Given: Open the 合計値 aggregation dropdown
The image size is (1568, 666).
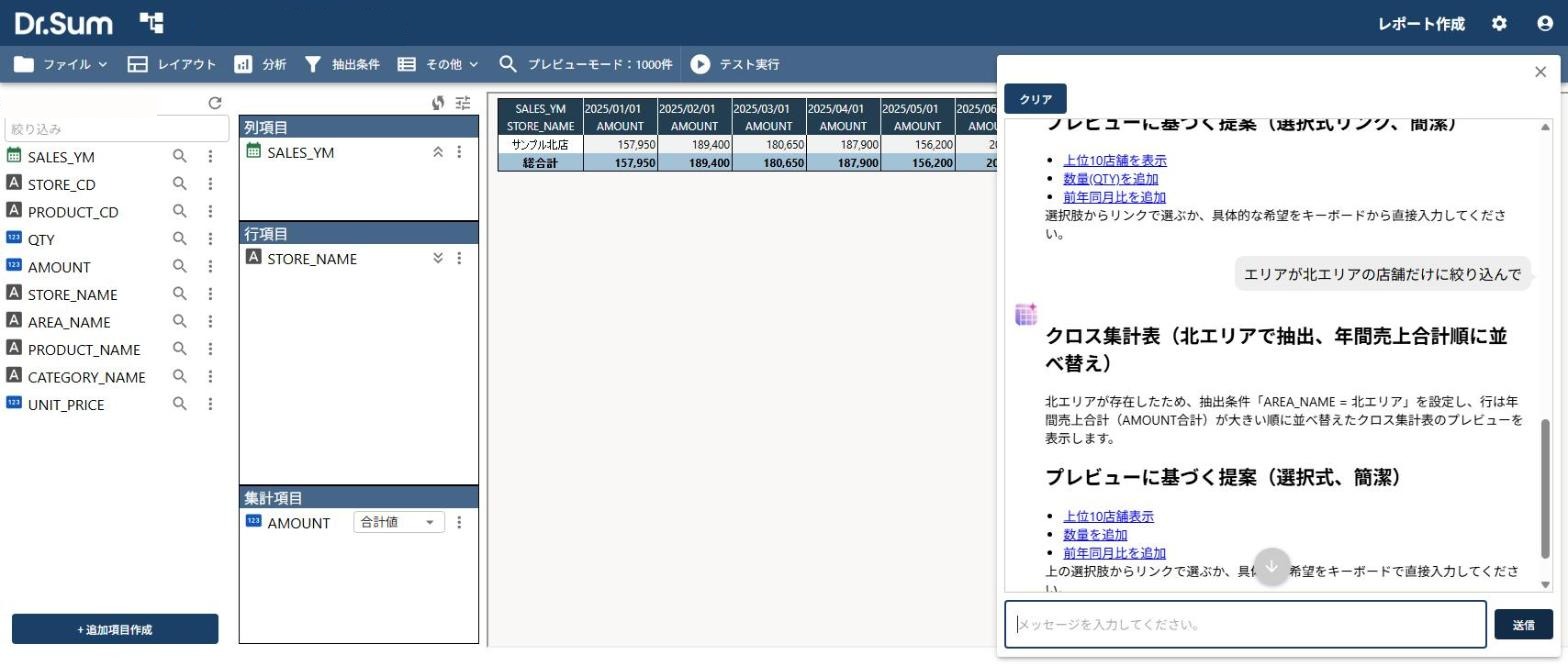Looking at the screenshot, I should tap(399, 522).
